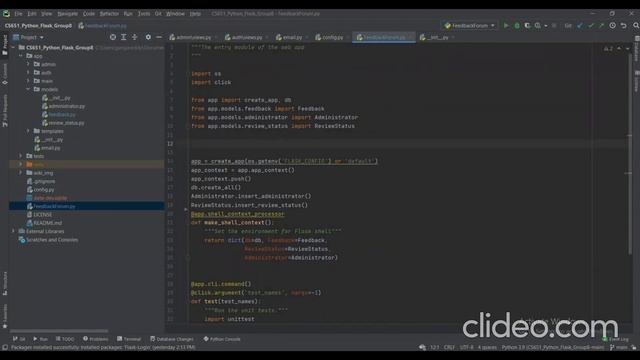The image size is (640, 360).
Task: Click the tool windows toggle at bottom-left corner
Action: (4, 348)
